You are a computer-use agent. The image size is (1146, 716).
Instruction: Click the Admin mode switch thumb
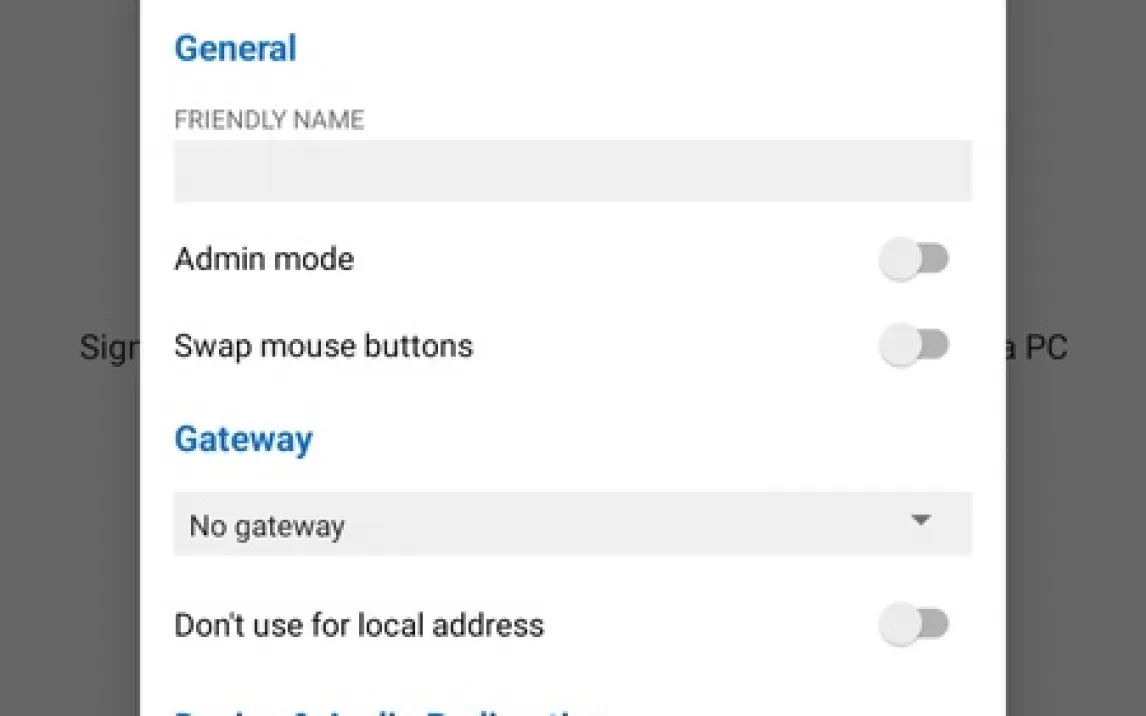coord(899,259)
